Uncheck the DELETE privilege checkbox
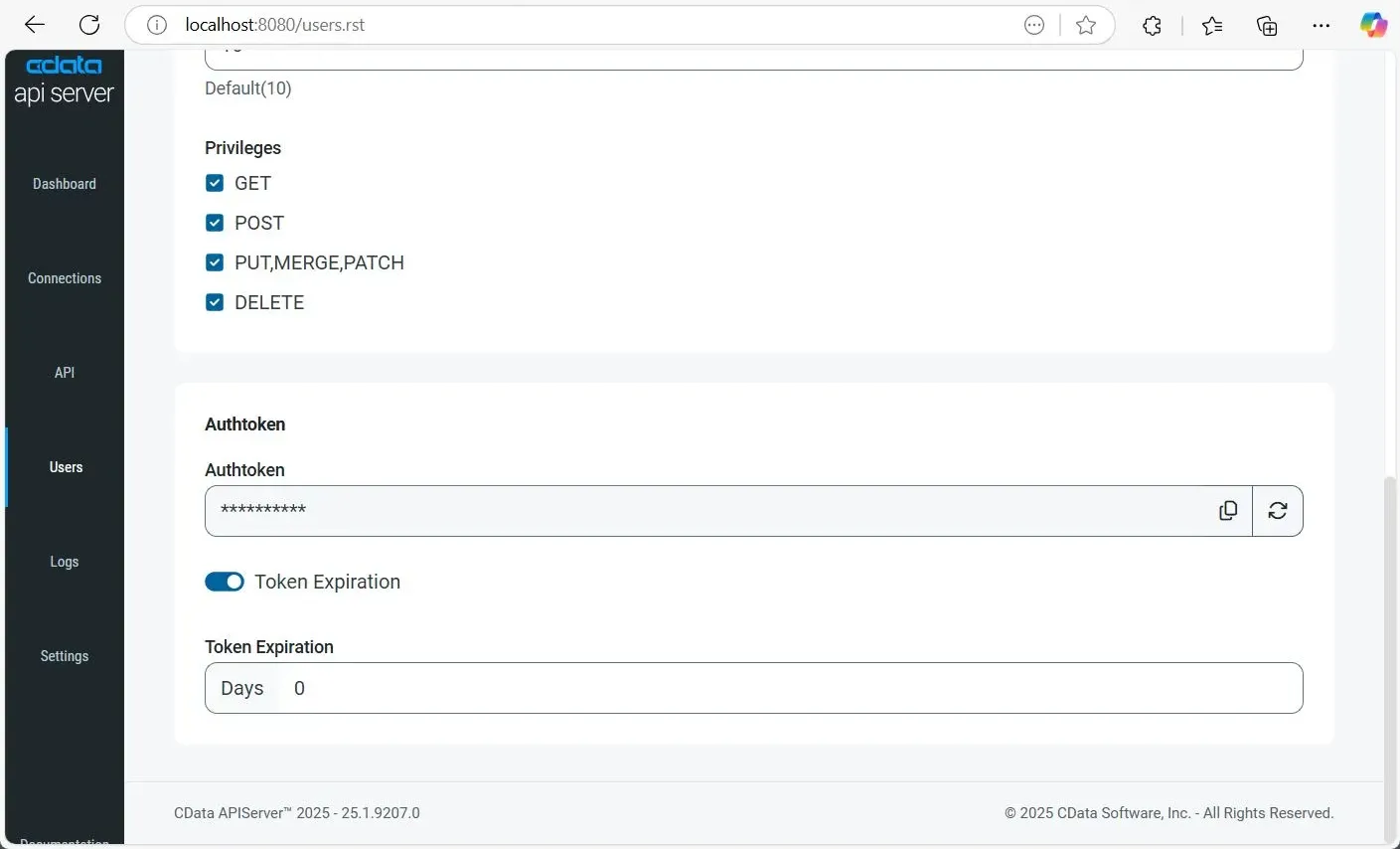The image size is (1400, 849). pyautogui.click(x=215, y=302)
